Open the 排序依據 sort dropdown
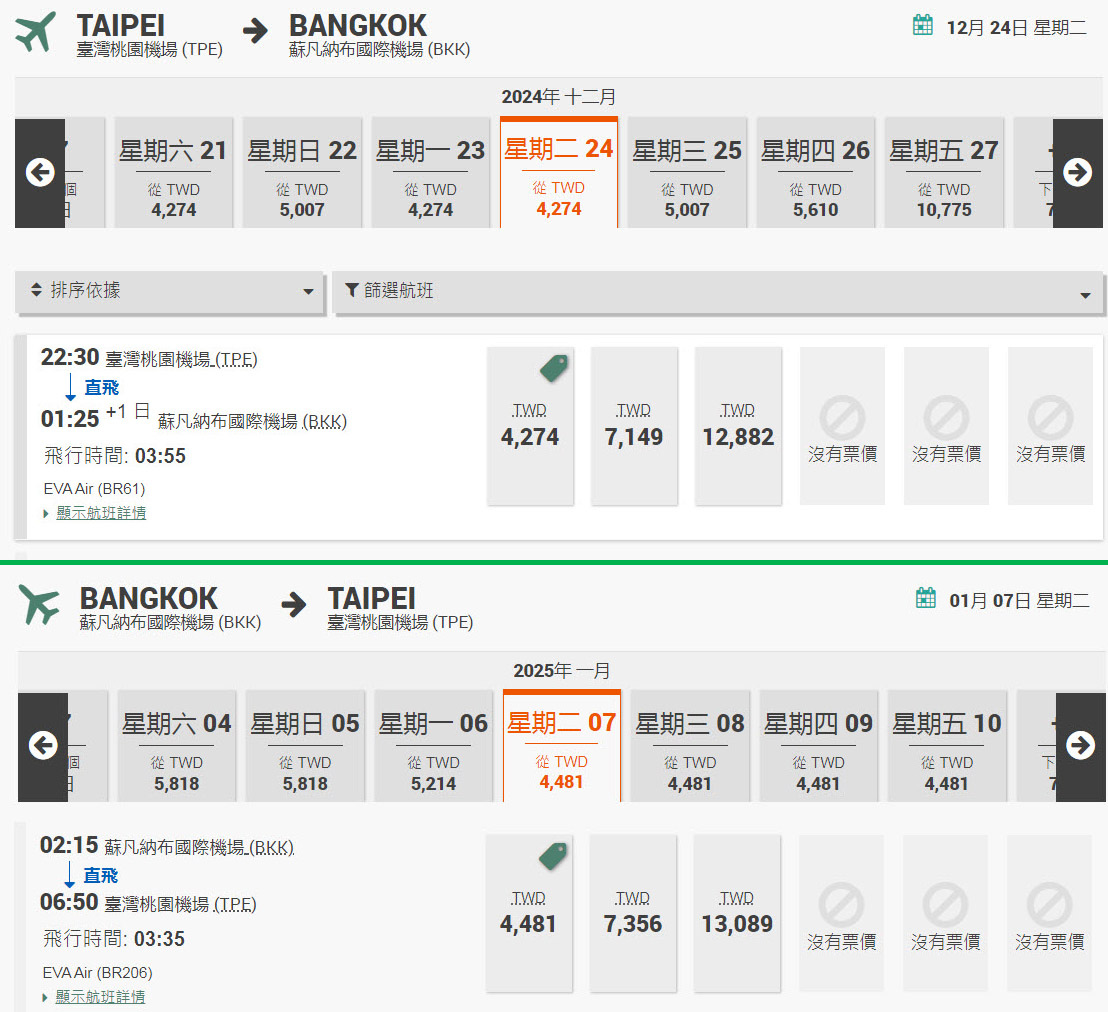The height and width of the screenshot is (1012, 1108). (x=170, y=291)
